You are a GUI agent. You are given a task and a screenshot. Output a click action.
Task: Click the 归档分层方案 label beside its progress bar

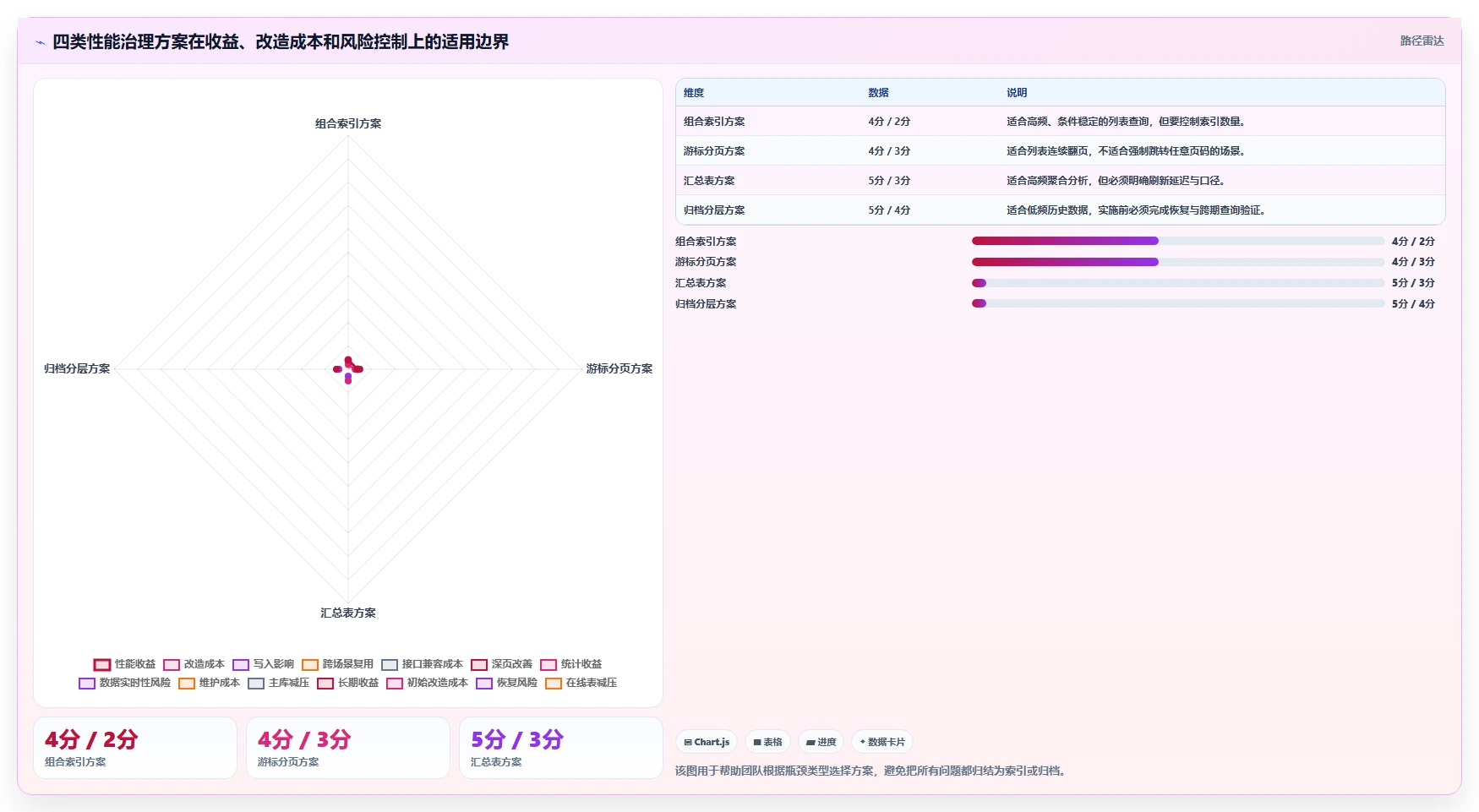coord(706,304)
